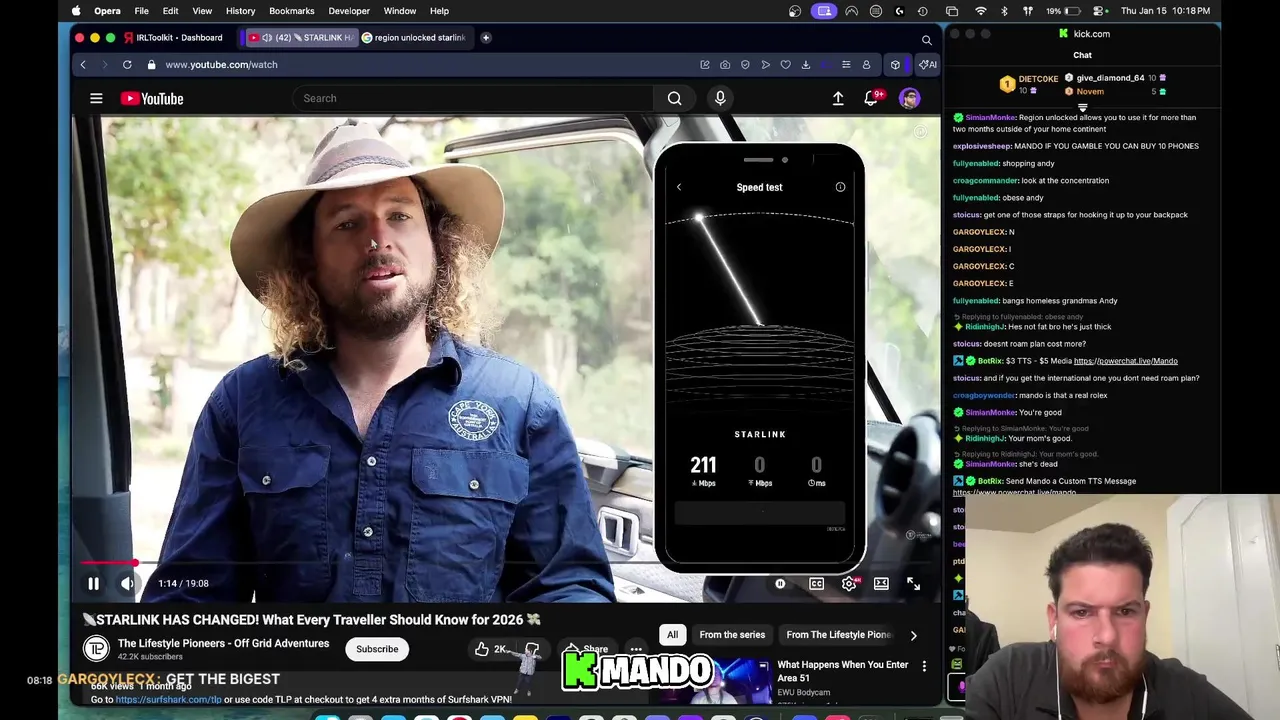Open 'What Happens When You Enter Area 51'

[x=843, y=671]
